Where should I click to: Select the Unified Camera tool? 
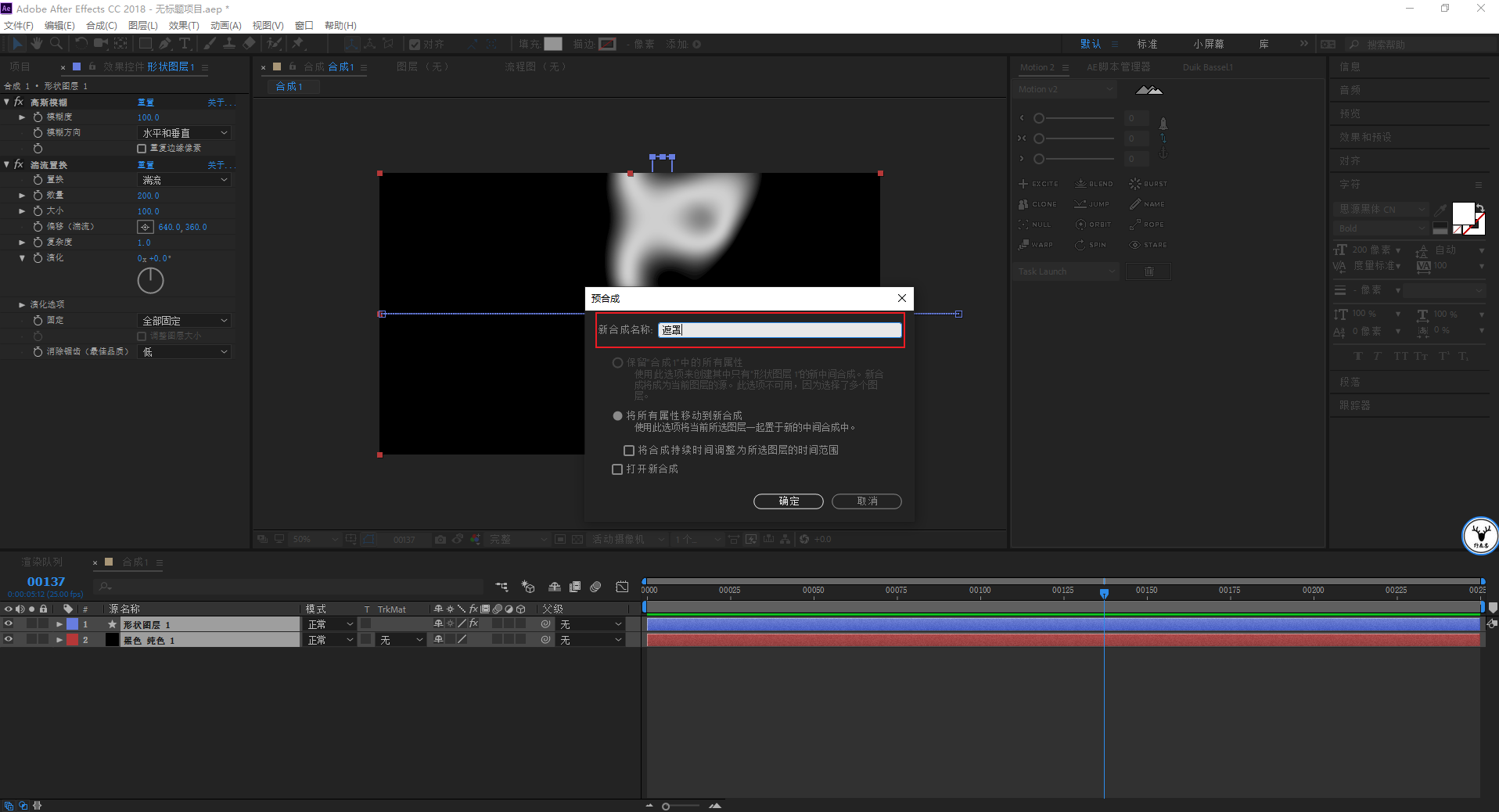coord(102,44)
